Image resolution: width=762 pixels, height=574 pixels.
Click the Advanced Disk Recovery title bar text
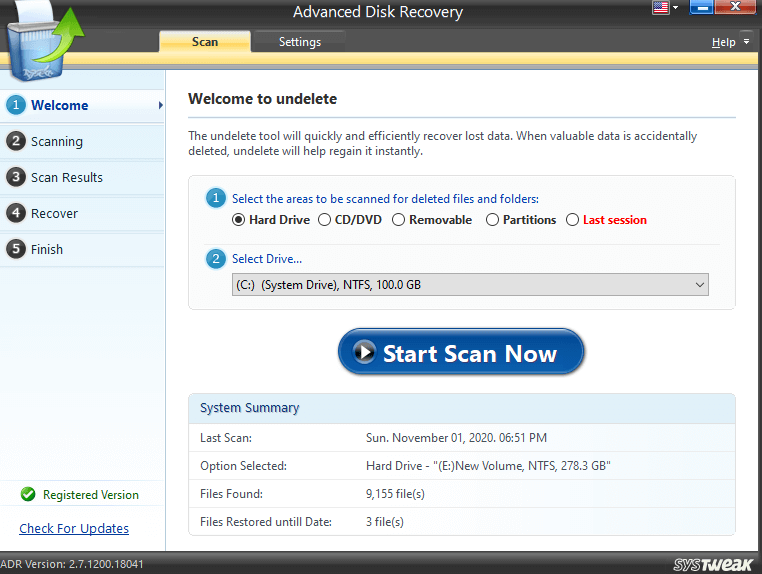(x=378, y=12)
